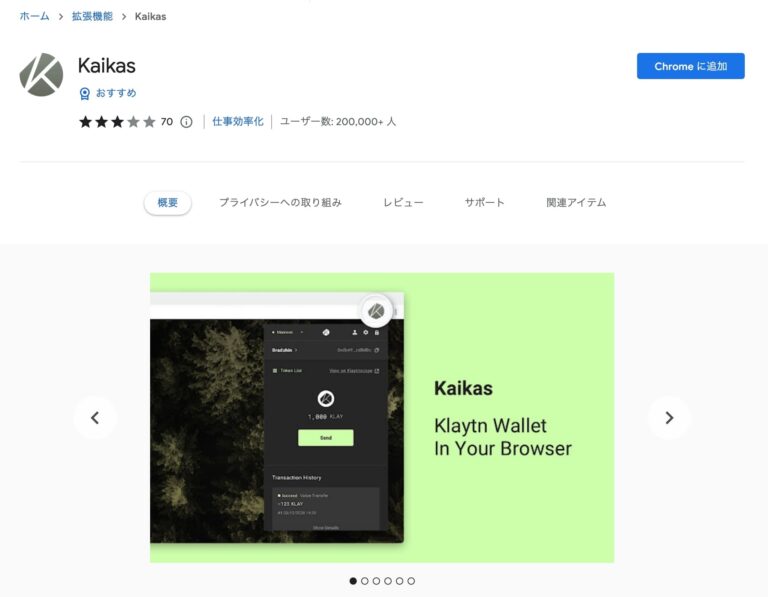The image size is (768, 597).
Task: Add extension with Chrome に追加 button
Action: pyautogui.click(x=691, y=66)
